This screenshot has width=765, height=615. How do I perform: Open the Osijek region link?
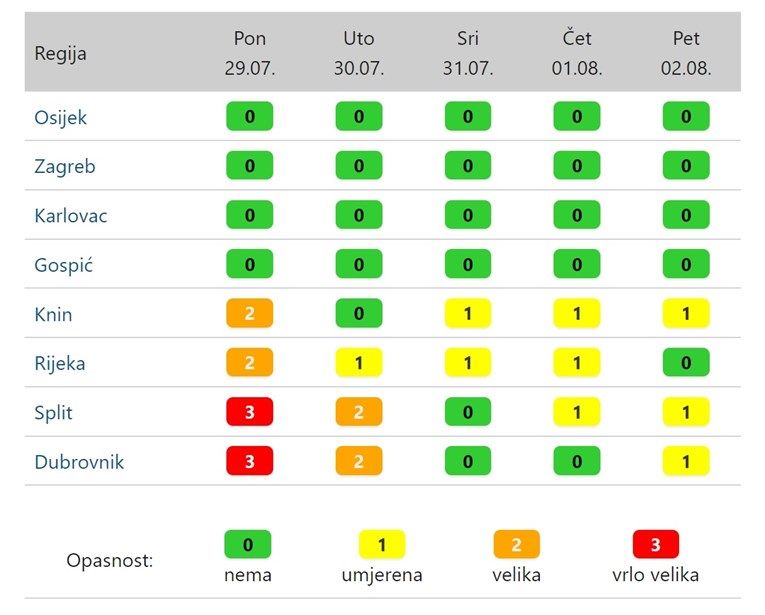[61, 117]
